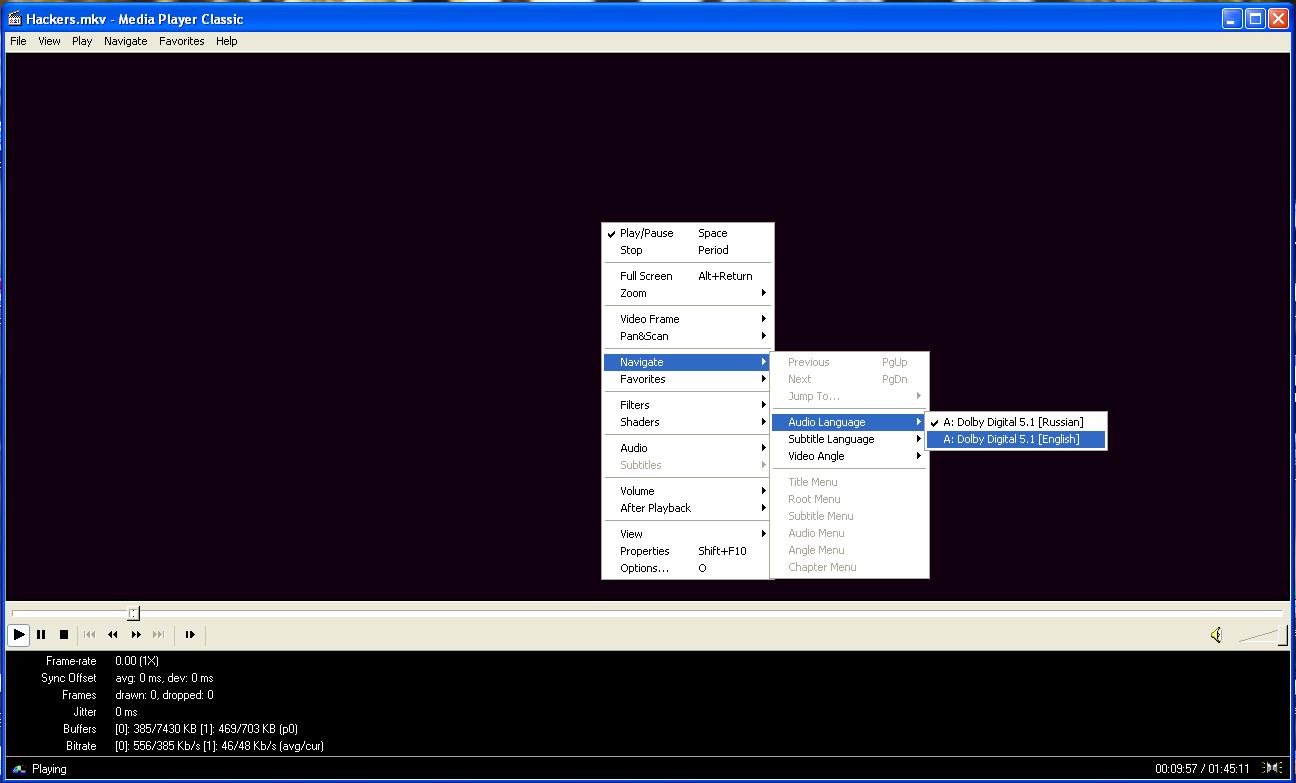Viewport: 1296px width, 783px height.
Task: Click the Media Player Classic title bar icon
Action: [x=15, y=18]
